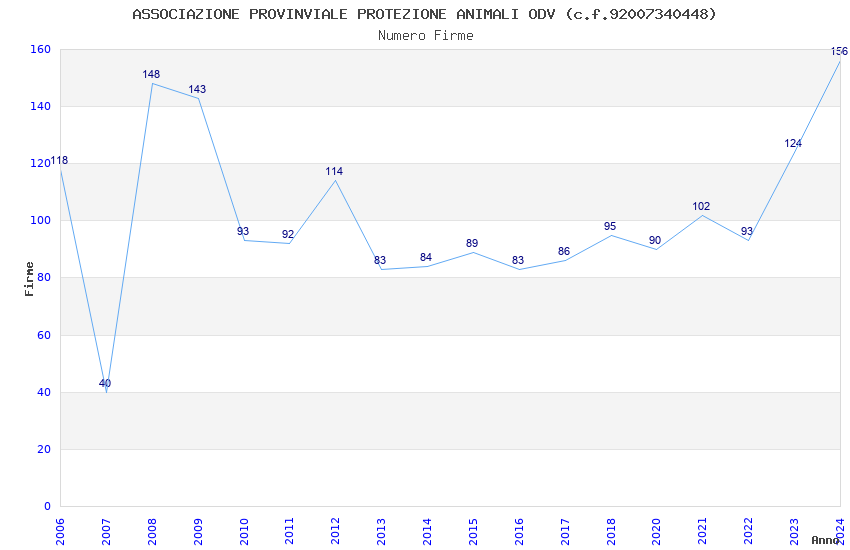
Task: Click the 148 data point label
Action: [x=151, y=74]
